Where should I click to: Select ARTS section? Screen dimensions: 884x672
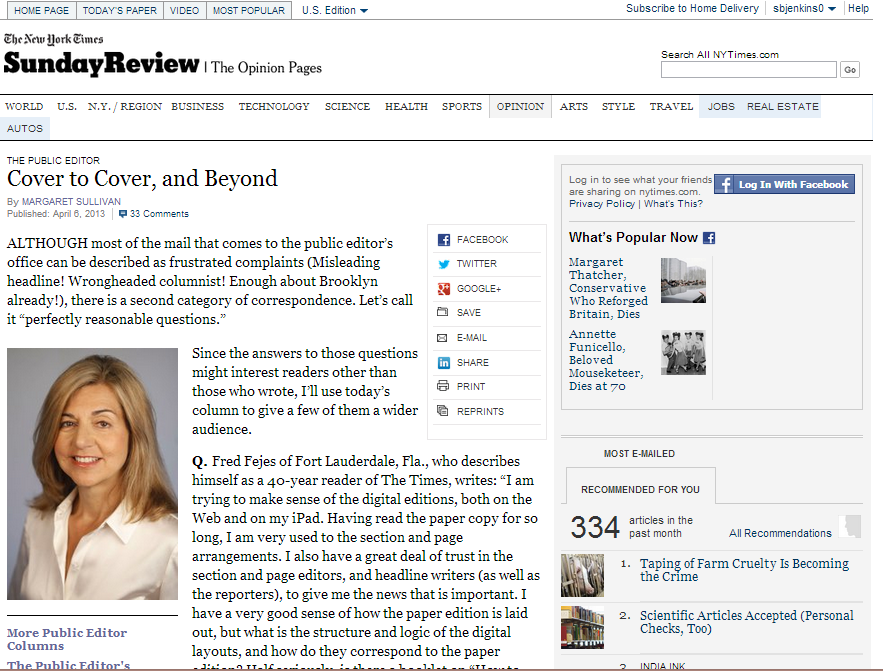coord(573,107)
